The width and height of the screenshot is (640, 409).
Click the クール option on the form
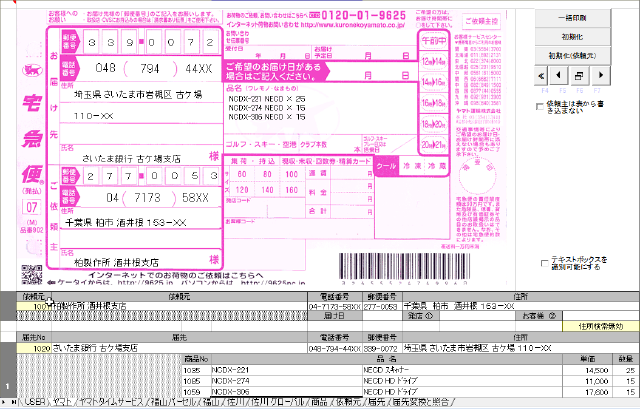[x=386, y=166]
